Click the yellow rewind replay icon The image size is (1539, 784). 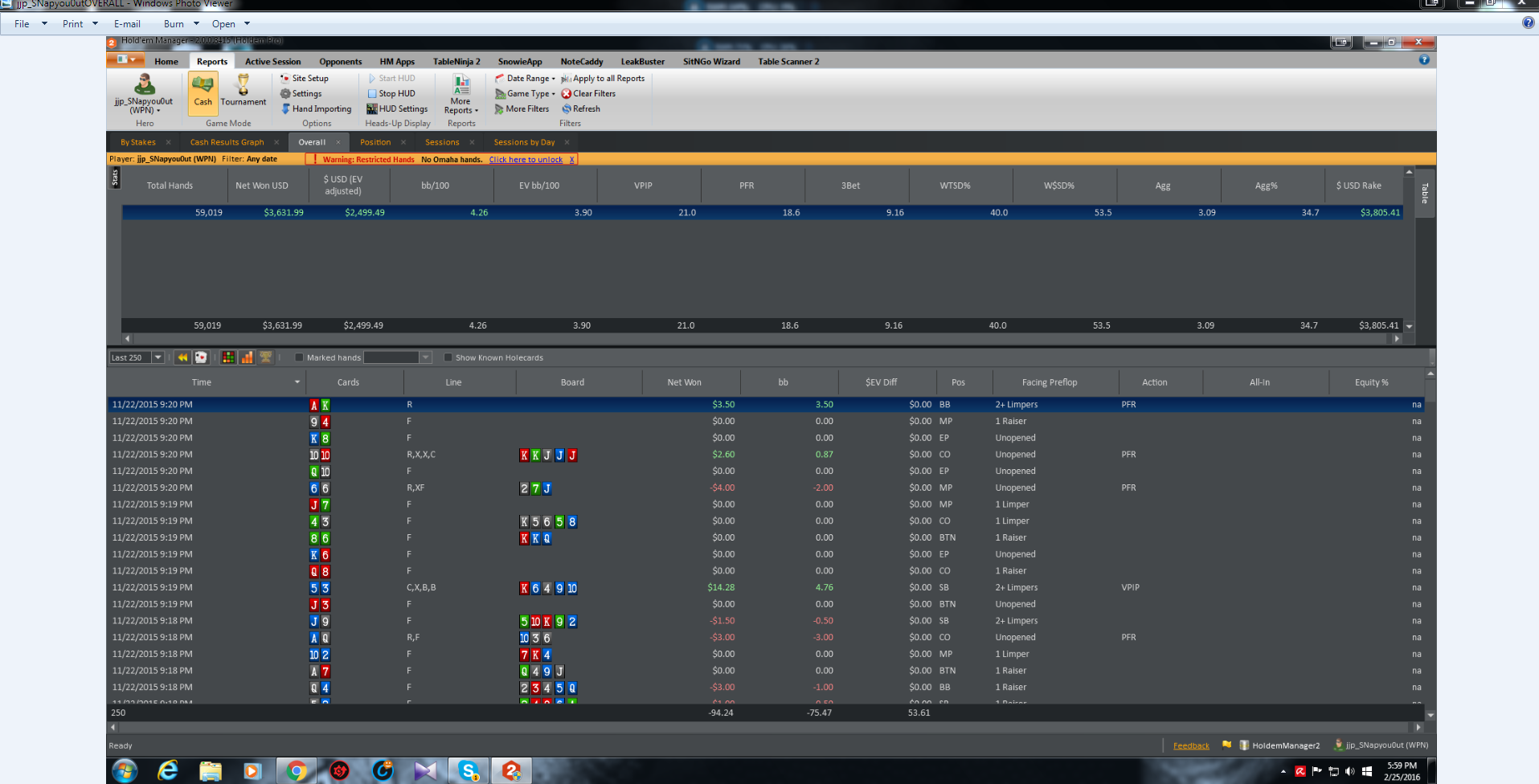[183, 357]
